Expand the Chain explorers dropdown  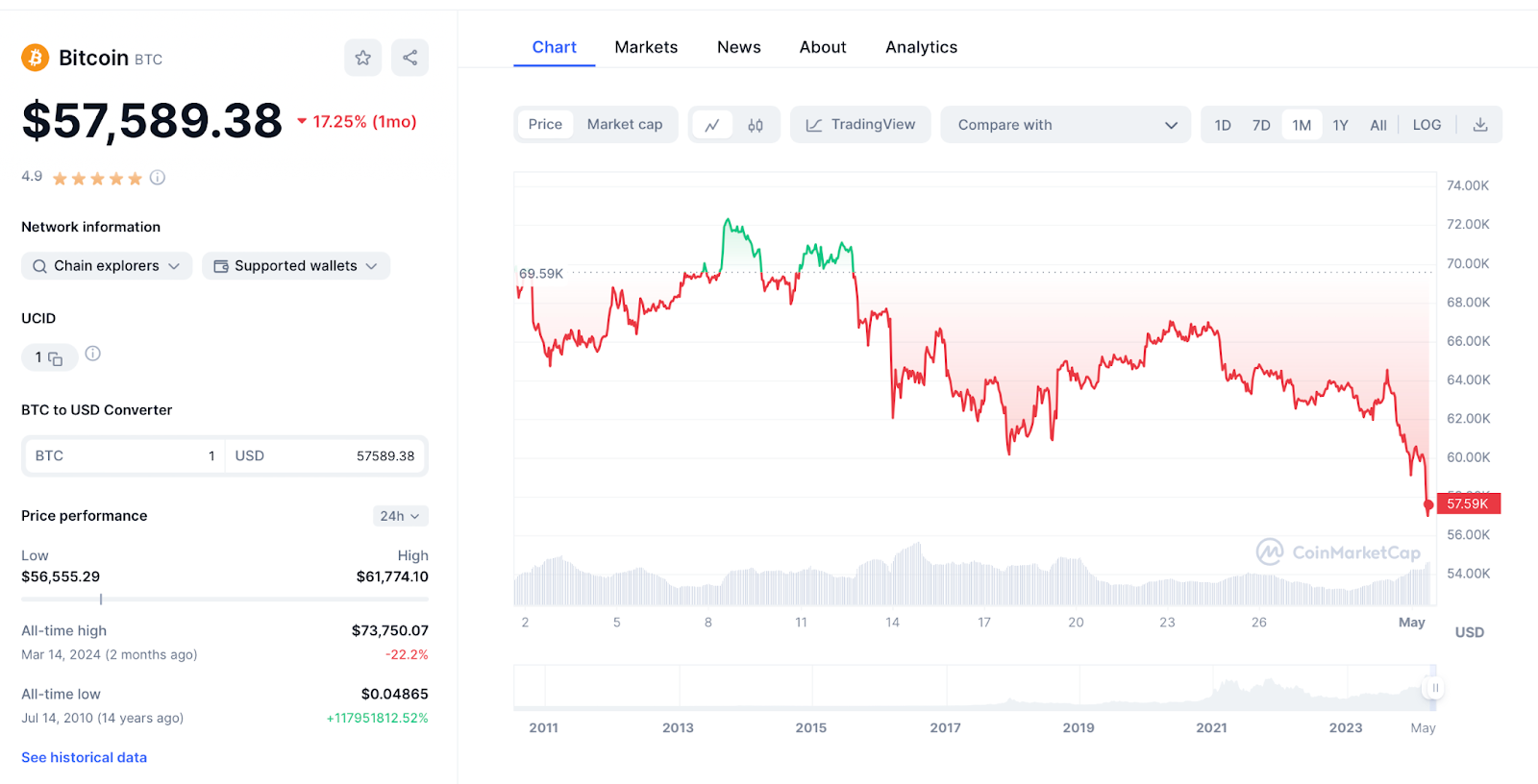tap(107, 266)
